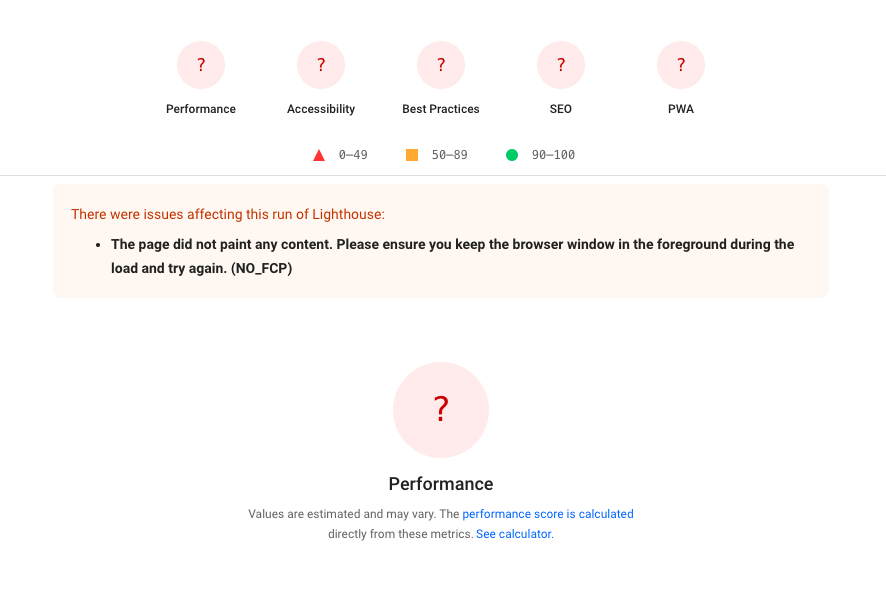
Task: Click the PWA category label
Action: (x=681, y=109)
